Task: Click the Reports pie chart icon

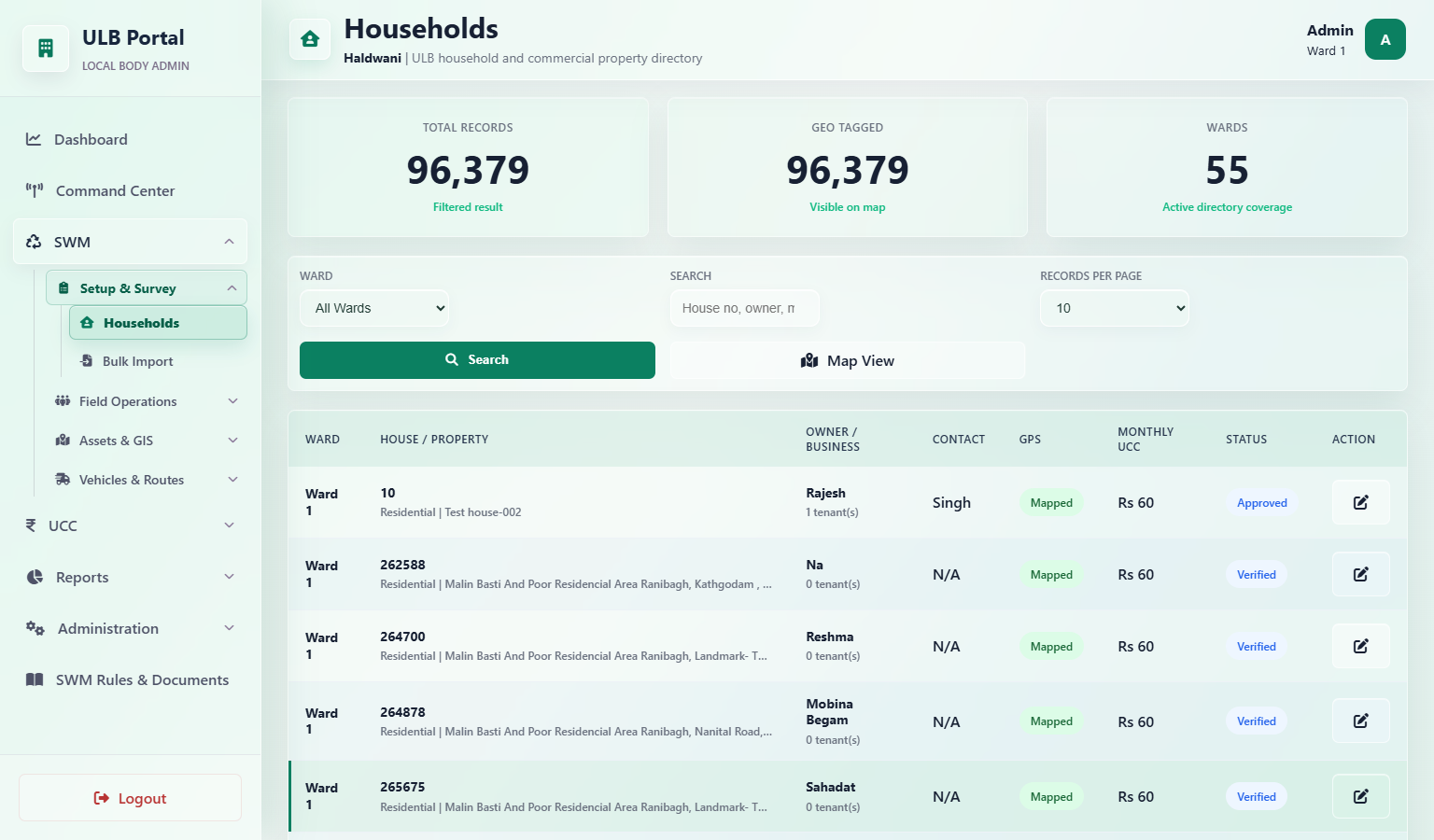Action: point(35,577)
